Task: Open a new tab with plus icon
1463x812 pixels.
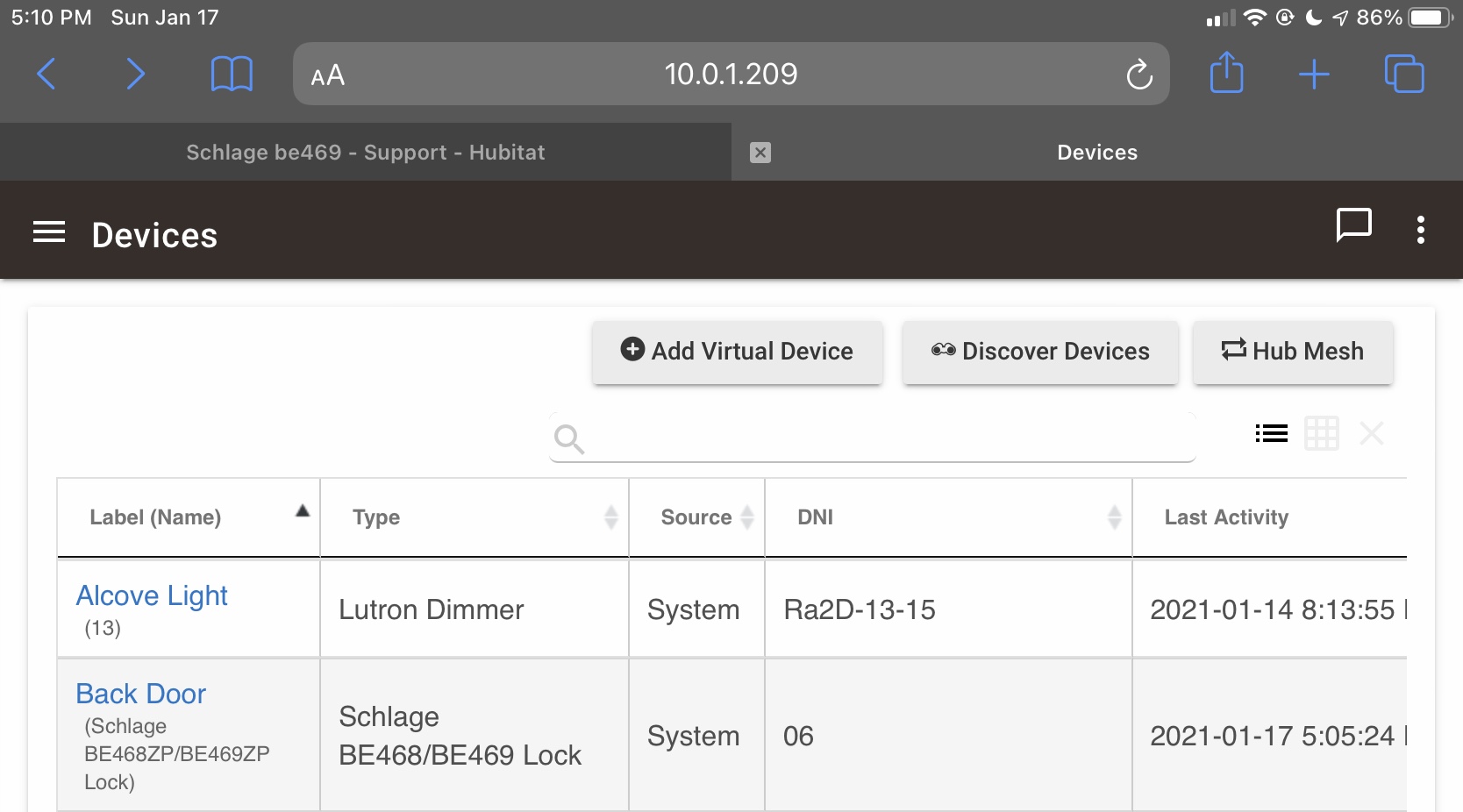Action: coord(1314,75)
